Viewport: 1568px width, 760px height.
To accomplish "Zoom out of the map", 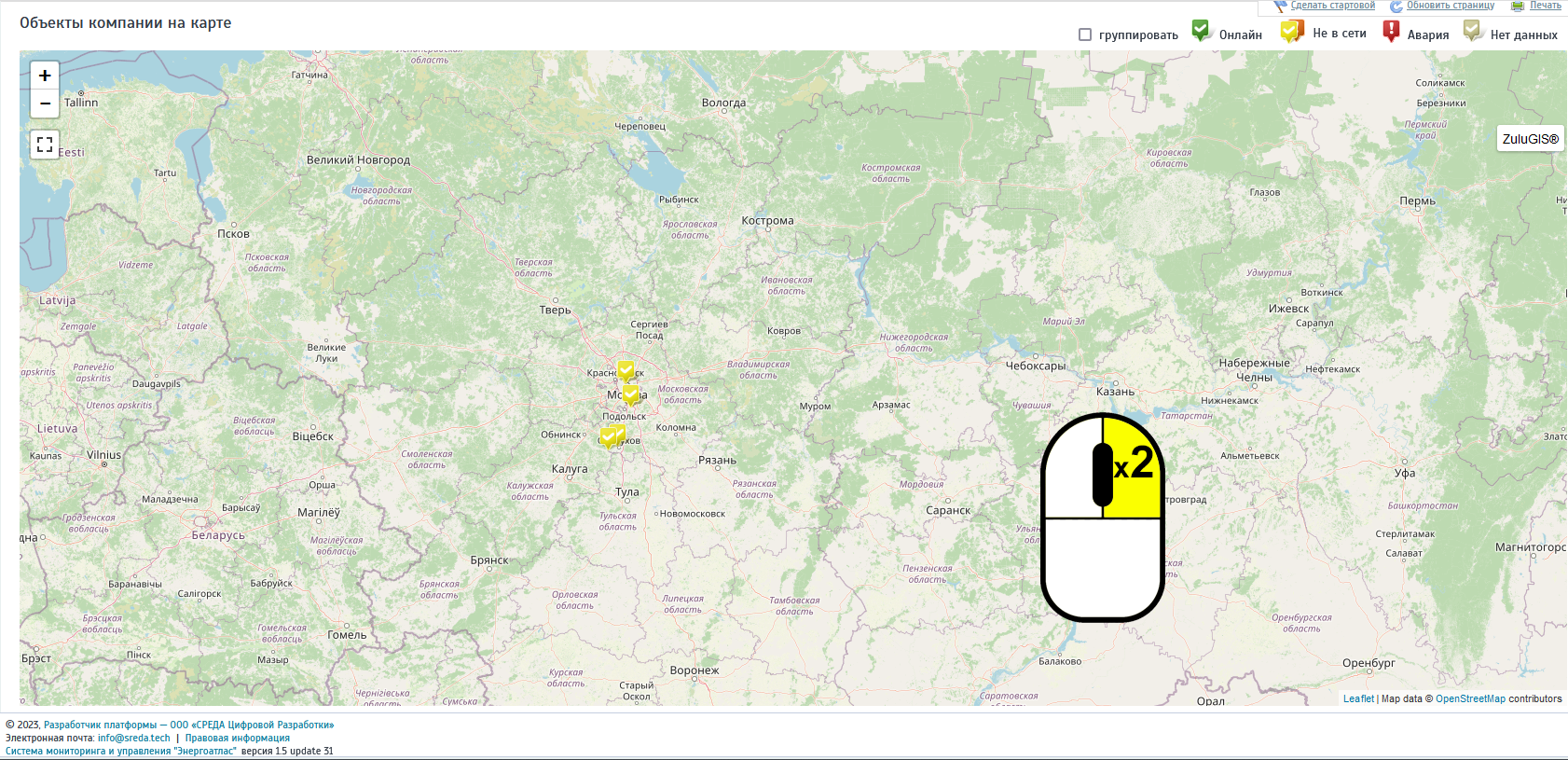I will point(45,104).
